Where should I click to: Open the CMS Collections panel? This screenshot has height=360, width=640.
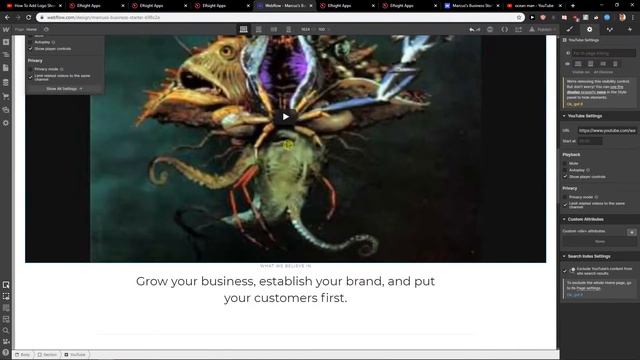(x=6, y=83)
